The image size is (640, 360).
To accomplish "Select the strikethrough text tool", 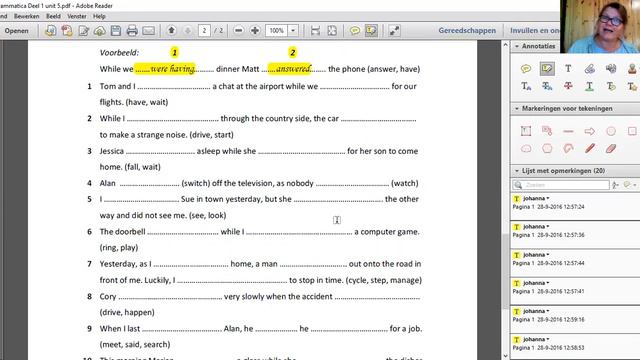I will tap(568, 86).
